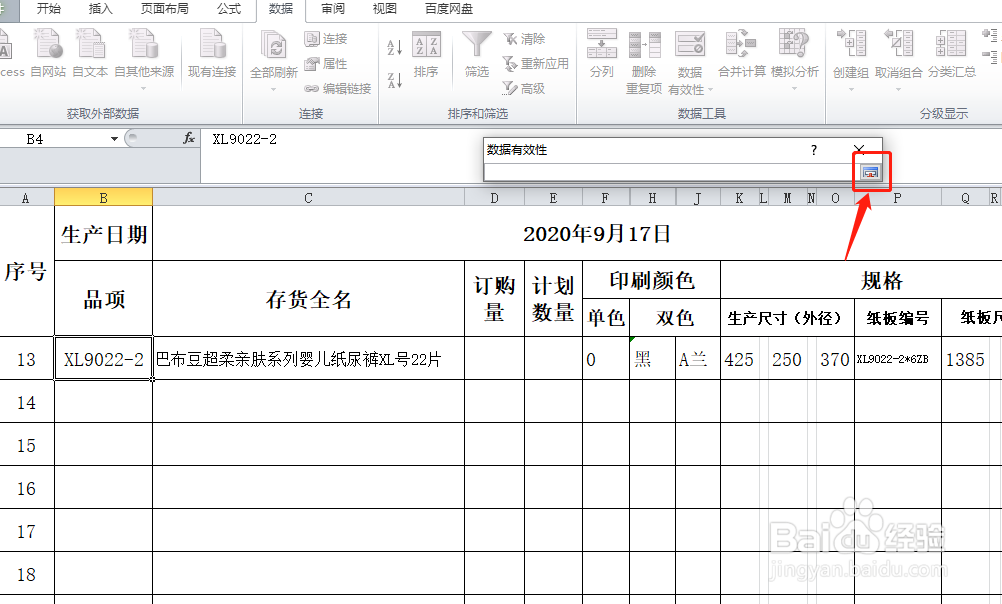This screenshot has height=604, width=1002.
Task: Click the formula bar showing XL9022-2
Action: click(x=300, y=140)
